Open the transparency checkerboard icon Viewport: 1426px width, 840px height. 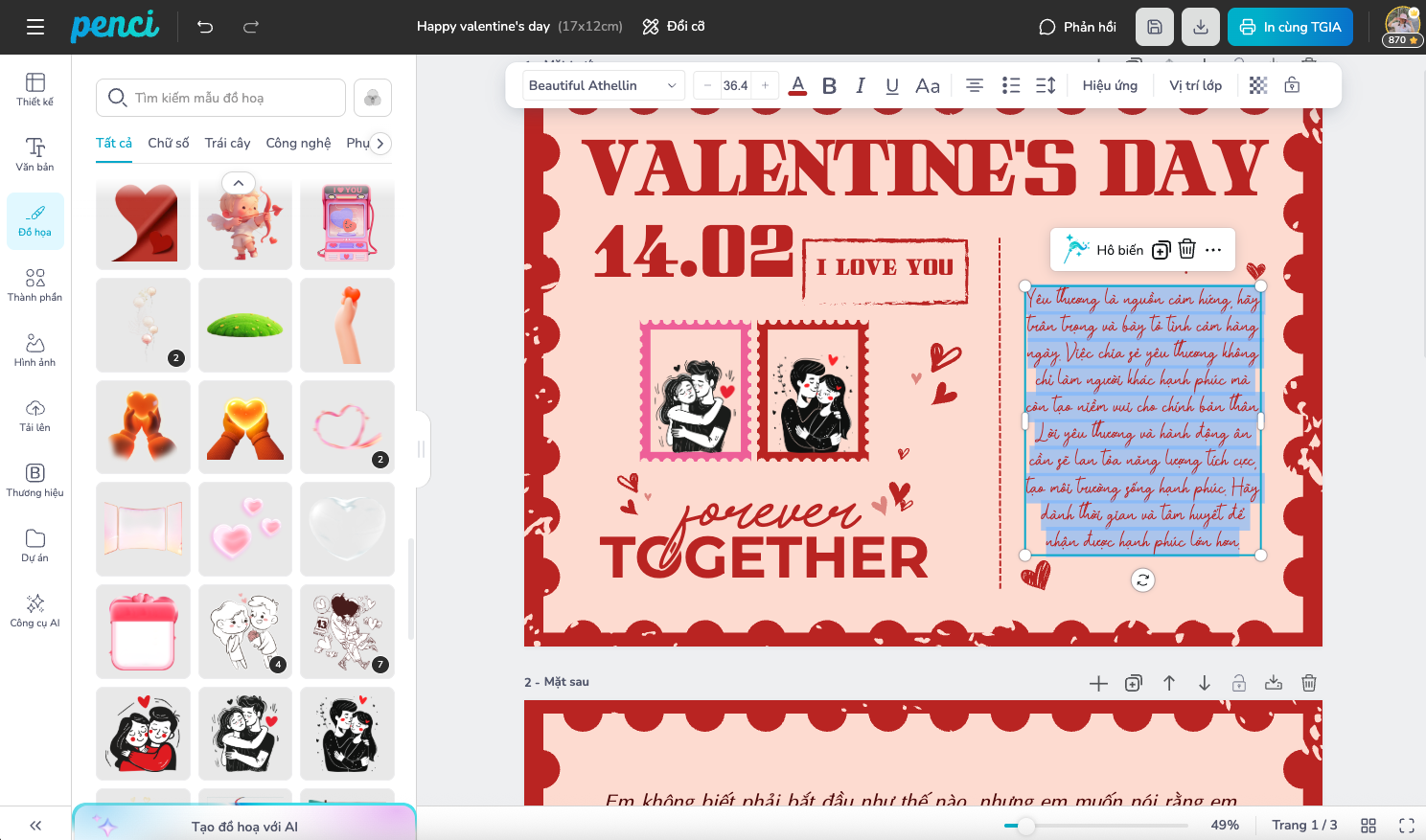click(1258, 85)
